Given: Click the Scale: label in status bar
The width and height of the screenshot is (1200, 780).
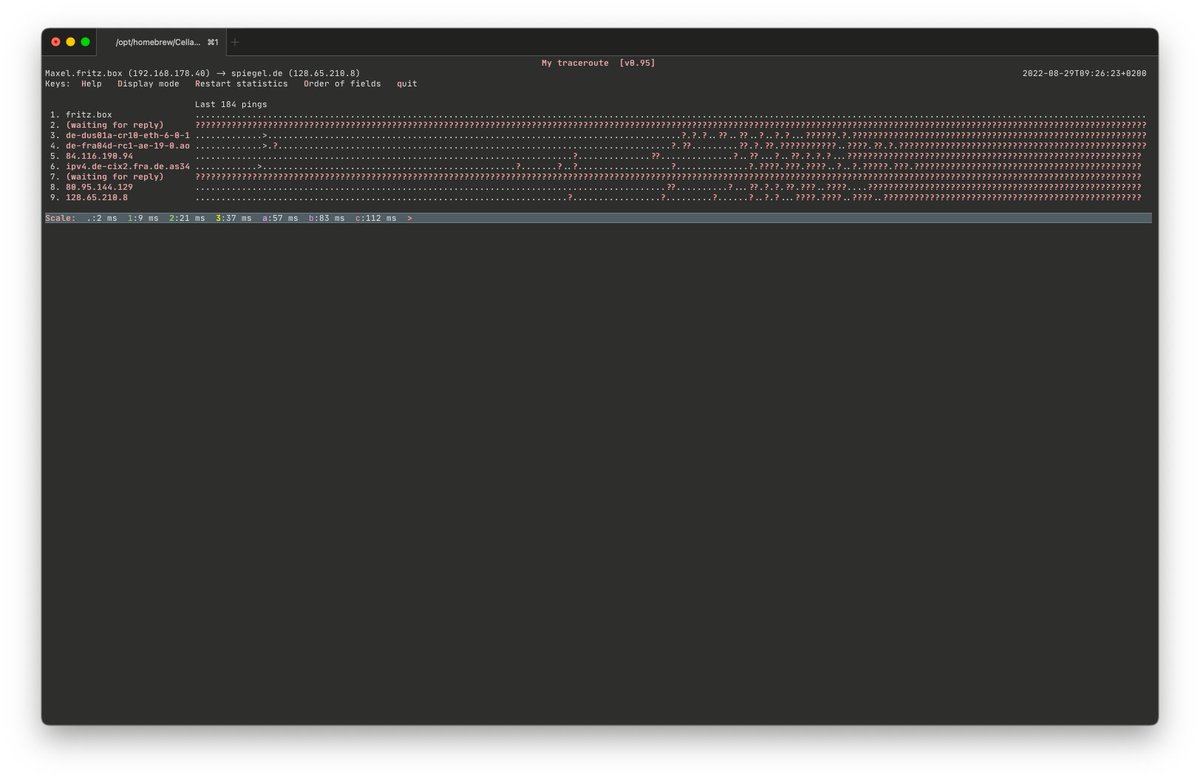Looking at the screenshot, I should [60, 218].
